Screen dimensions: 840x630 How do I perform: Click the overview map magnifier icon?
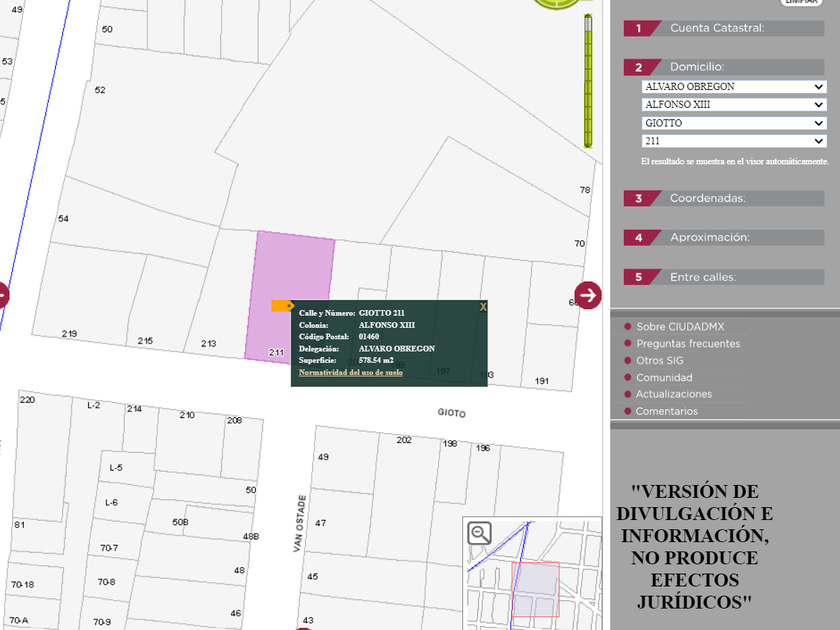click(479, 533)
